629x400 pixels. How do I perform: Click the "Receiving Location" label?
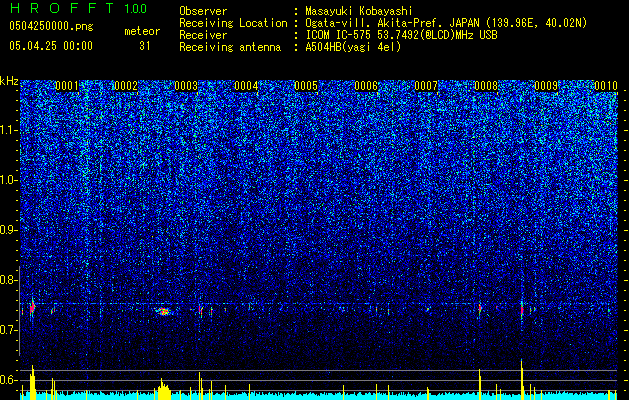pos(233,23)
